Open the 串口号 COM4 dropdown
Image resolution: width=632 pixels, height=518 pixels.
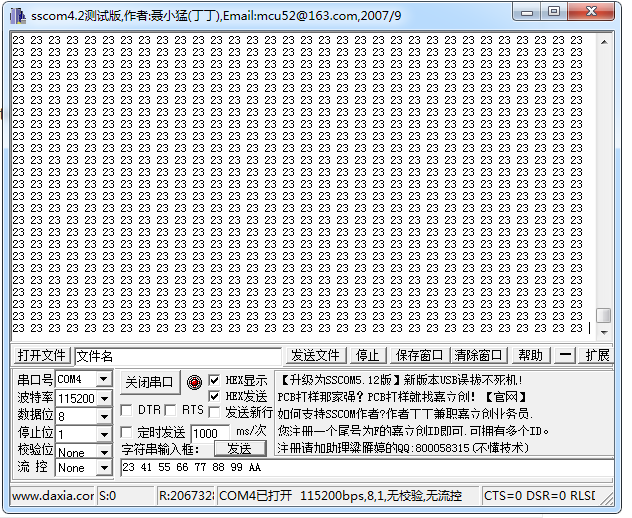coord(104,379)
